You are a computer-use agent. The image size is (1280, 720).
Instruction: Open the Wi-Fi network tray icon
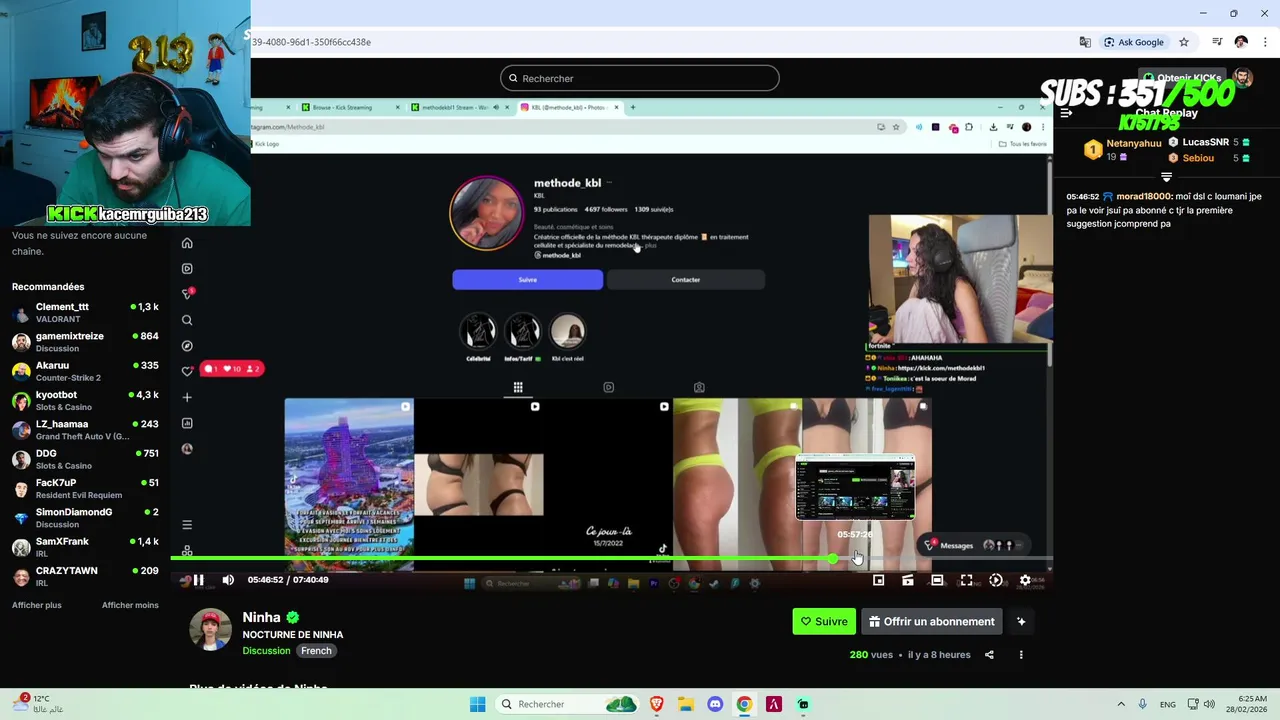tap(1192, 704)
